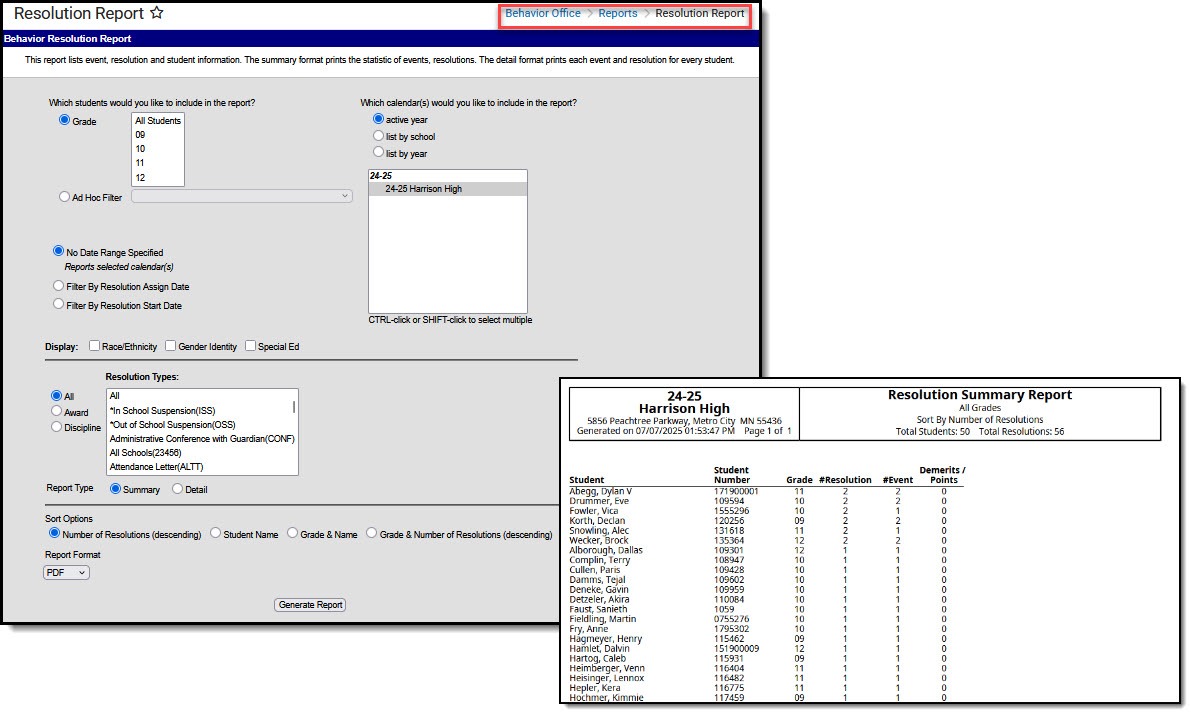
Task: Select Summary report type
Action: (115, 489)
